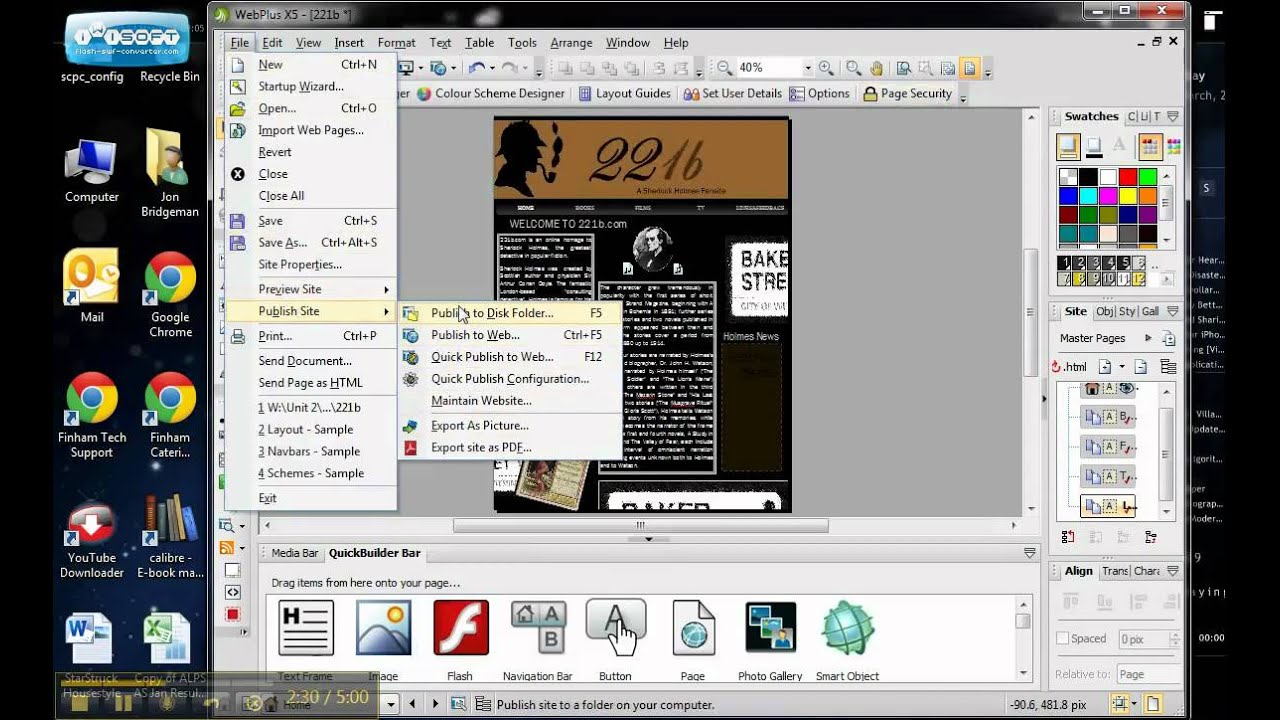Open the Arrange menu
This screenshot has height=720, width=1280.
pyautogui.click(x=571, y=43)
